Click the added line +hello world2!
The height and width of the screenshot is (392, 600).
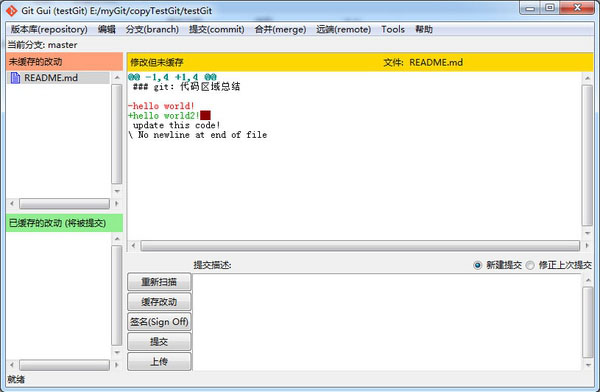[164, 116]
